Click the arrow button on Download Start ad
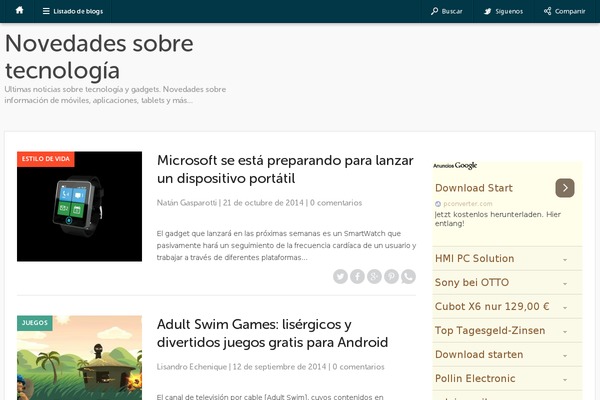Image resolution: width=600 pixels, height=400 pixels. point(565,188)
